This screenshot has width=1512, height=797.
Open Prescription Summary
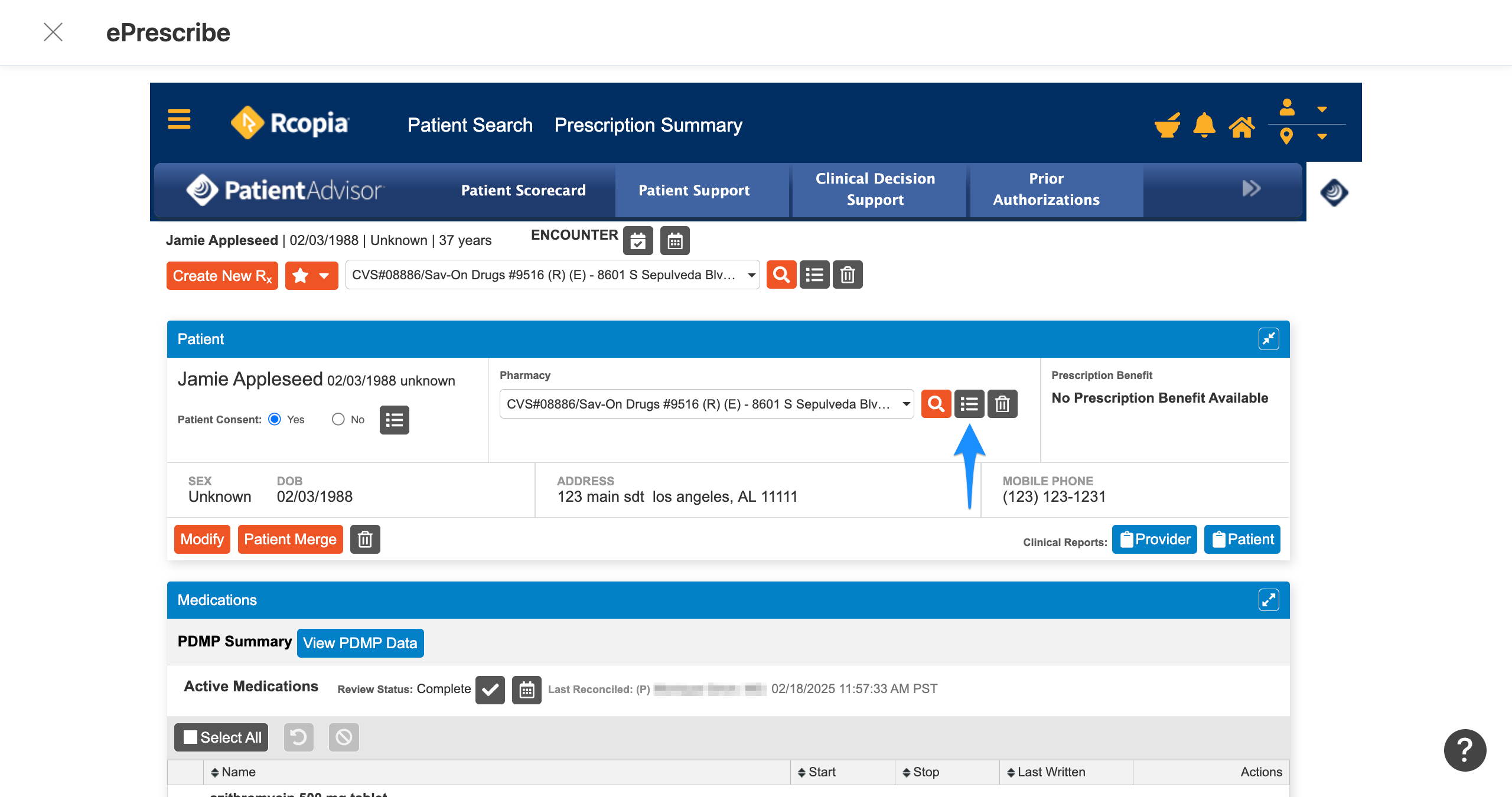(649, 125)
